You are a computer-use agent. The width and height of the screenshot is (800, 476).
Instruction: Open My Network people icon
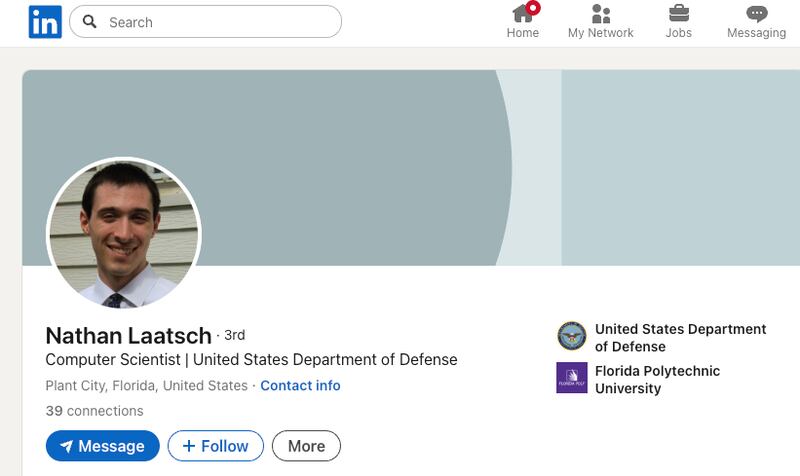pos(600,13)
